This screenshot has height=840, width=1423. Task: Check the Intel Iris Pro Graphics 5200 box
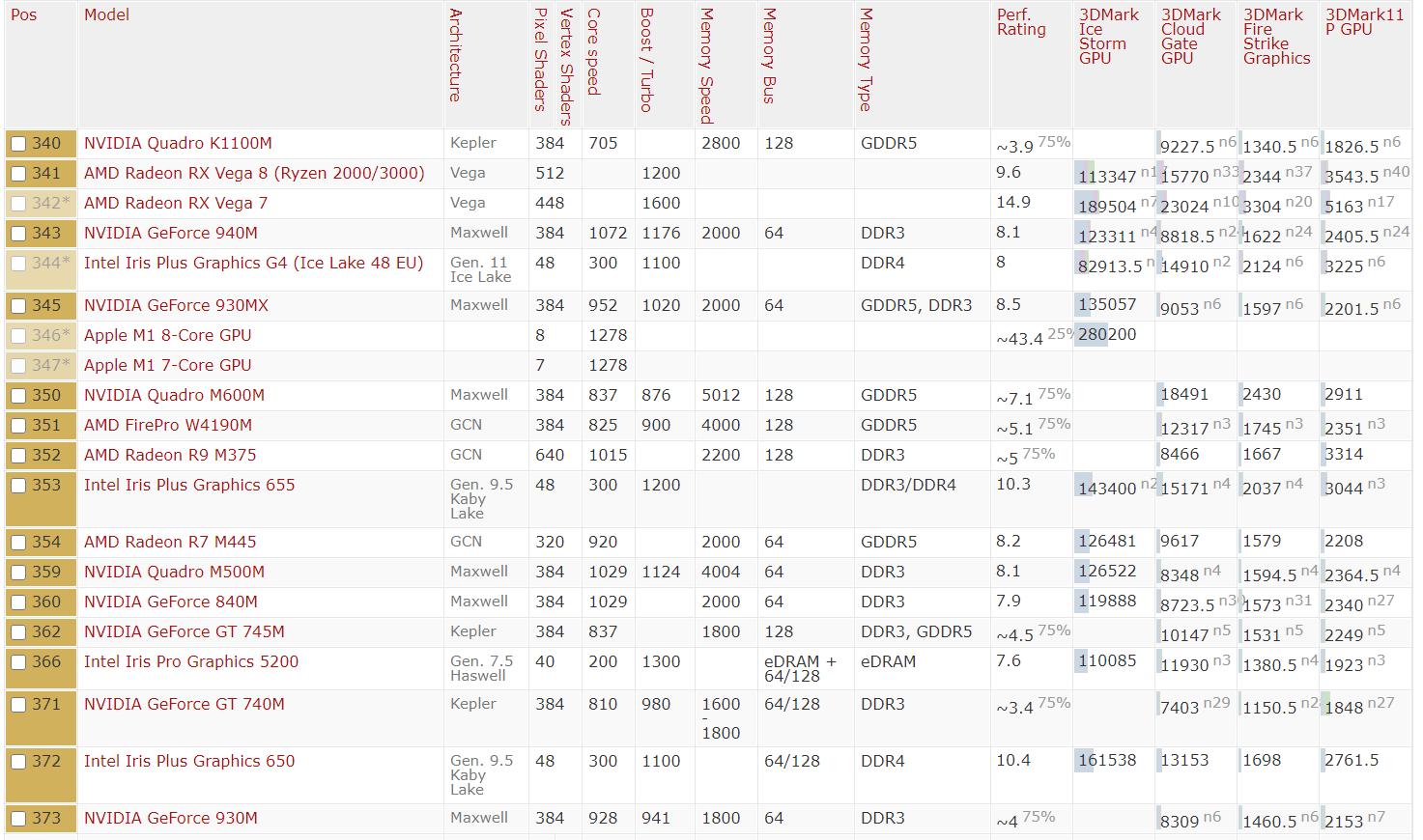(x=18, y=662)
